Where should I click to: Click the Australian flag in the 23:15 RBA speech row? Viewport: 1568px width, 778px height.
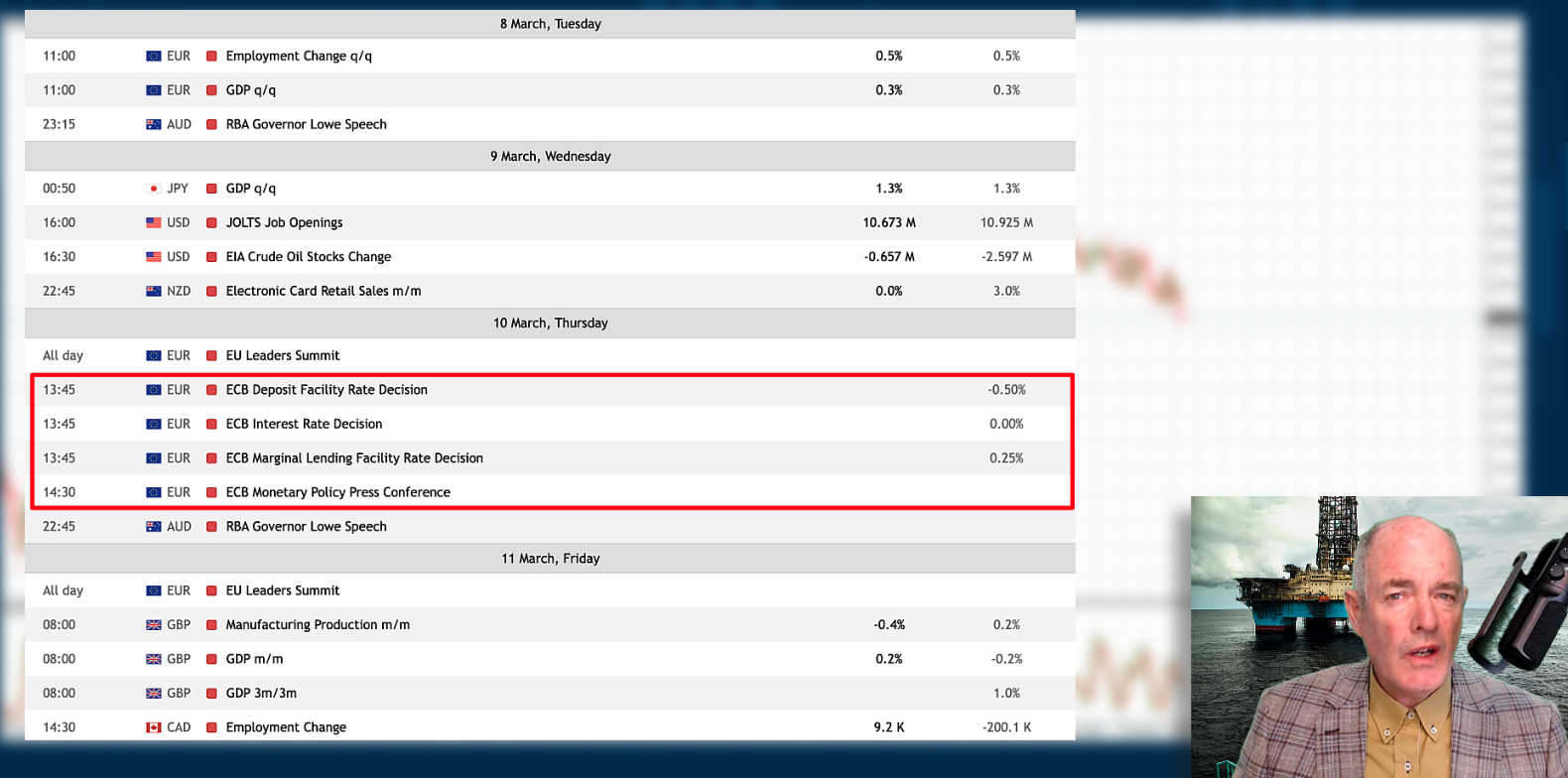click(154, 125)
